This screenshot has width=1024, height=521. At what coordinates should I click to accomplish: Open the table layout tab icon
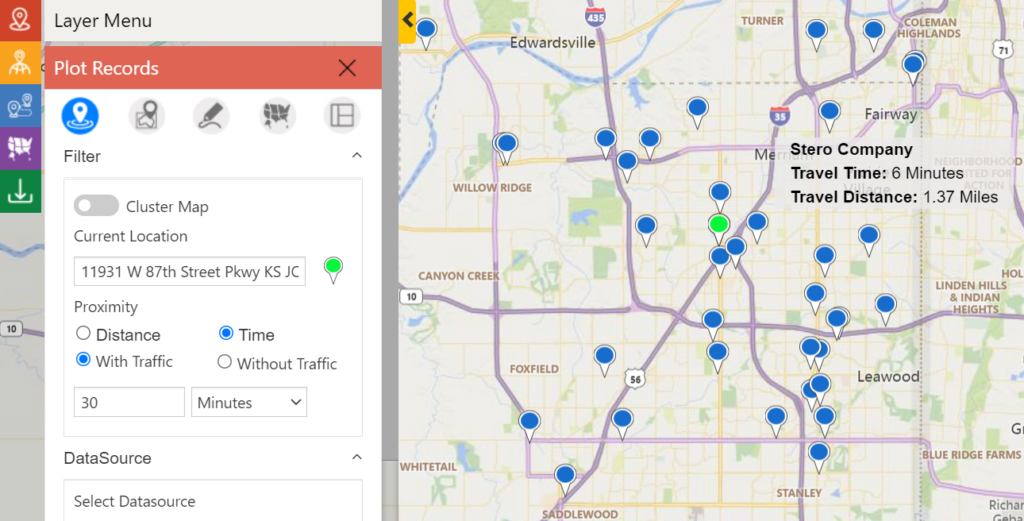point(341,115)
